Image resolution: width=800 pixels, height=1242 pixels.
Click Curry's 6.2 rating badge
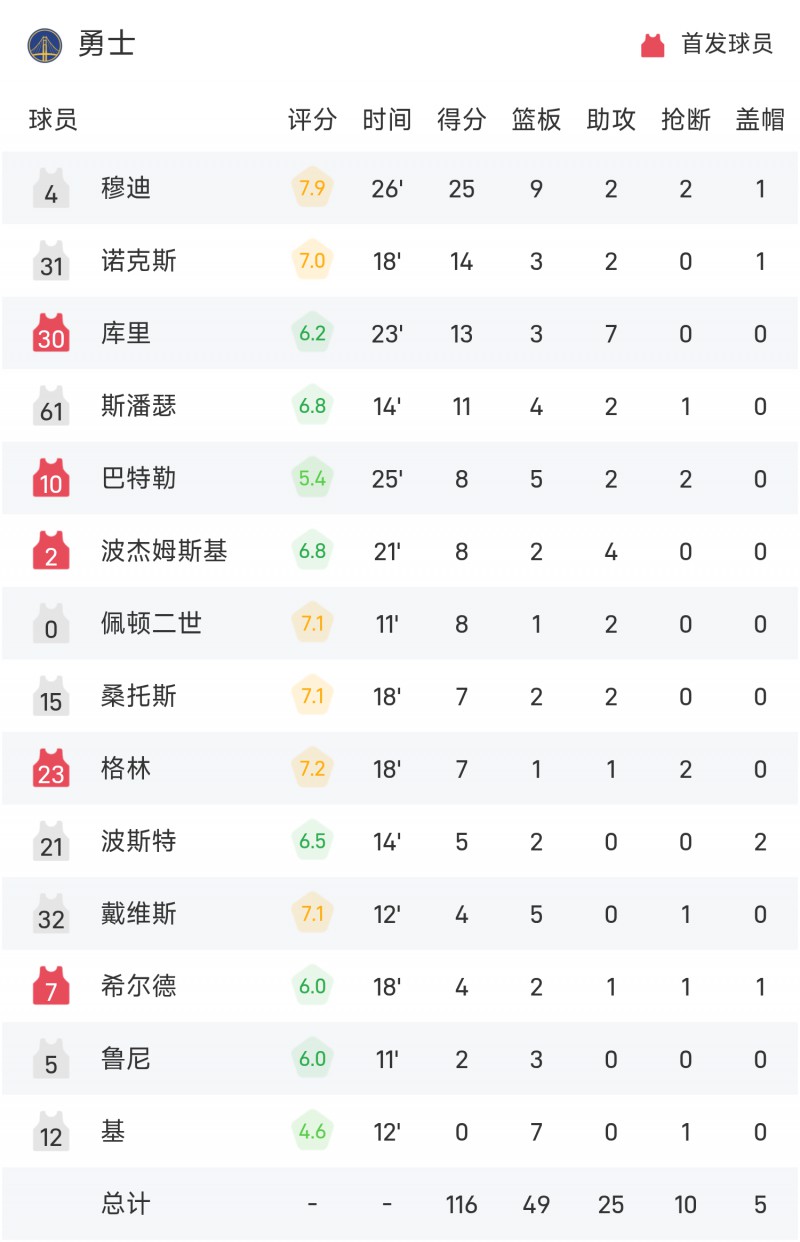click(x=312, y=333)
